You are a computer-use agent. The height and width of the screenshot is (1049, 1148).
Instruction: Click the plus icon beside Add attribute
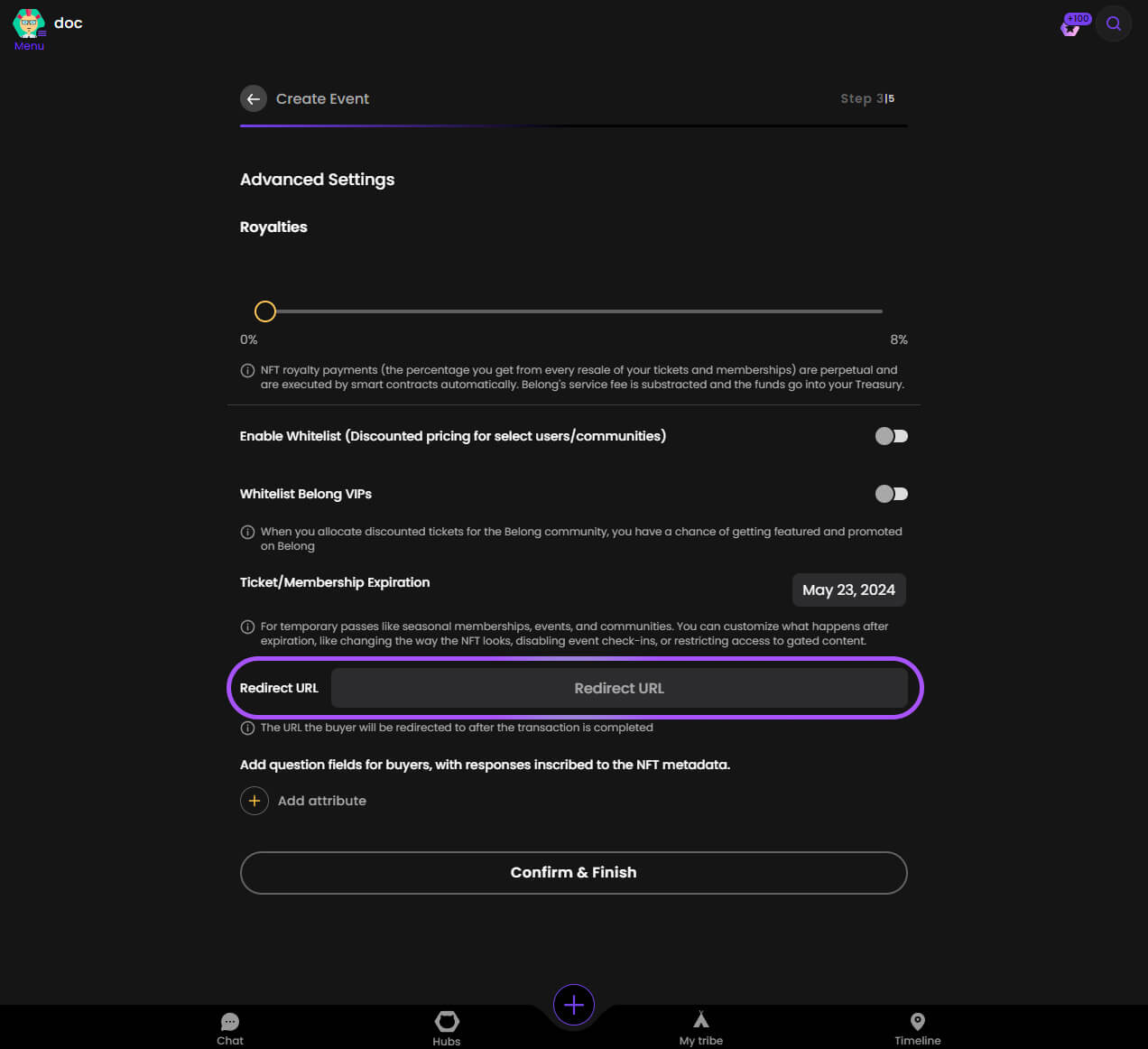pyautogui.click(x=255, y=801)
